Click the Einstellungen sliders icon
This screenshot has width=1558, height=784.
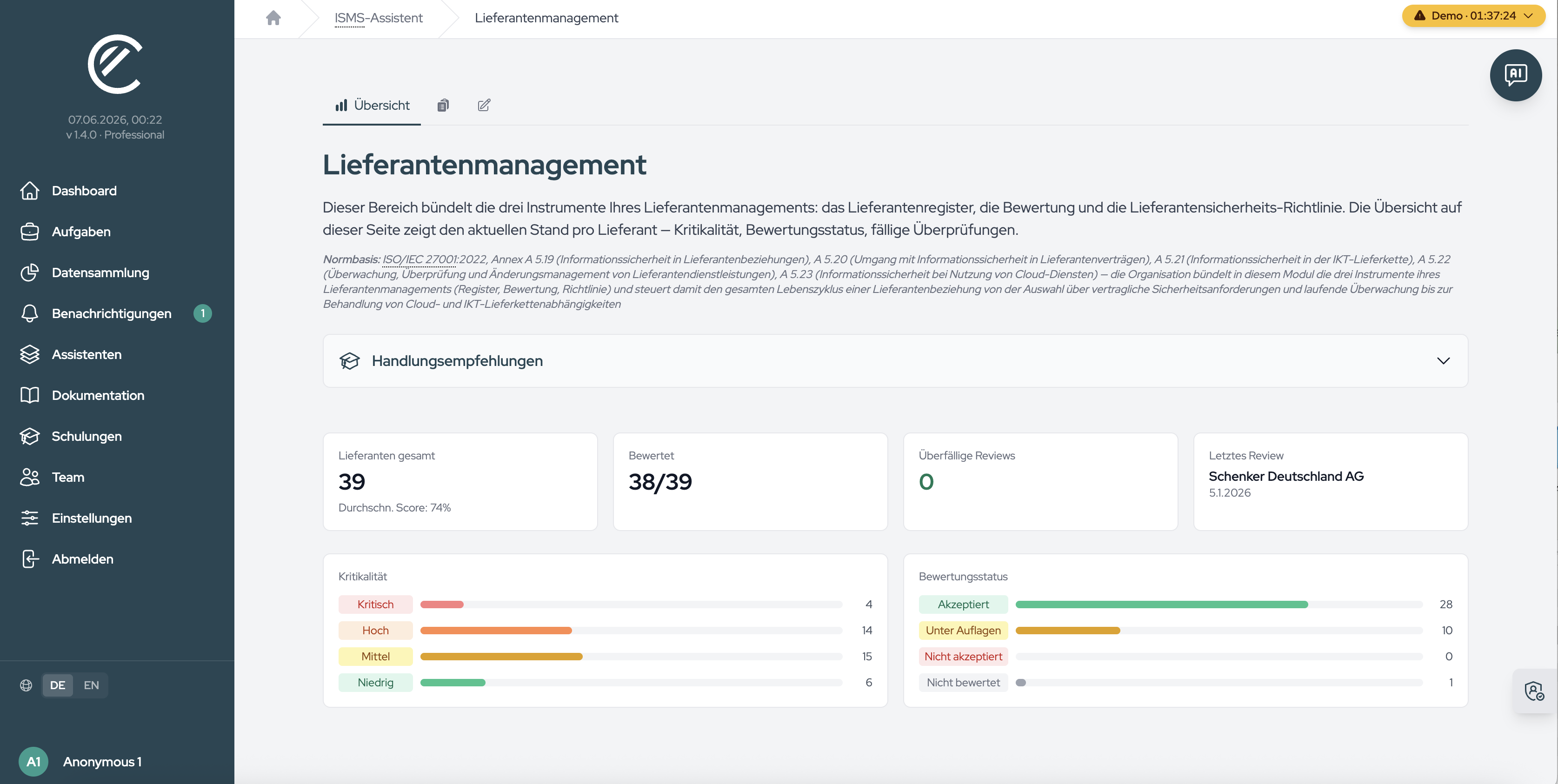(x=30, y=518)
